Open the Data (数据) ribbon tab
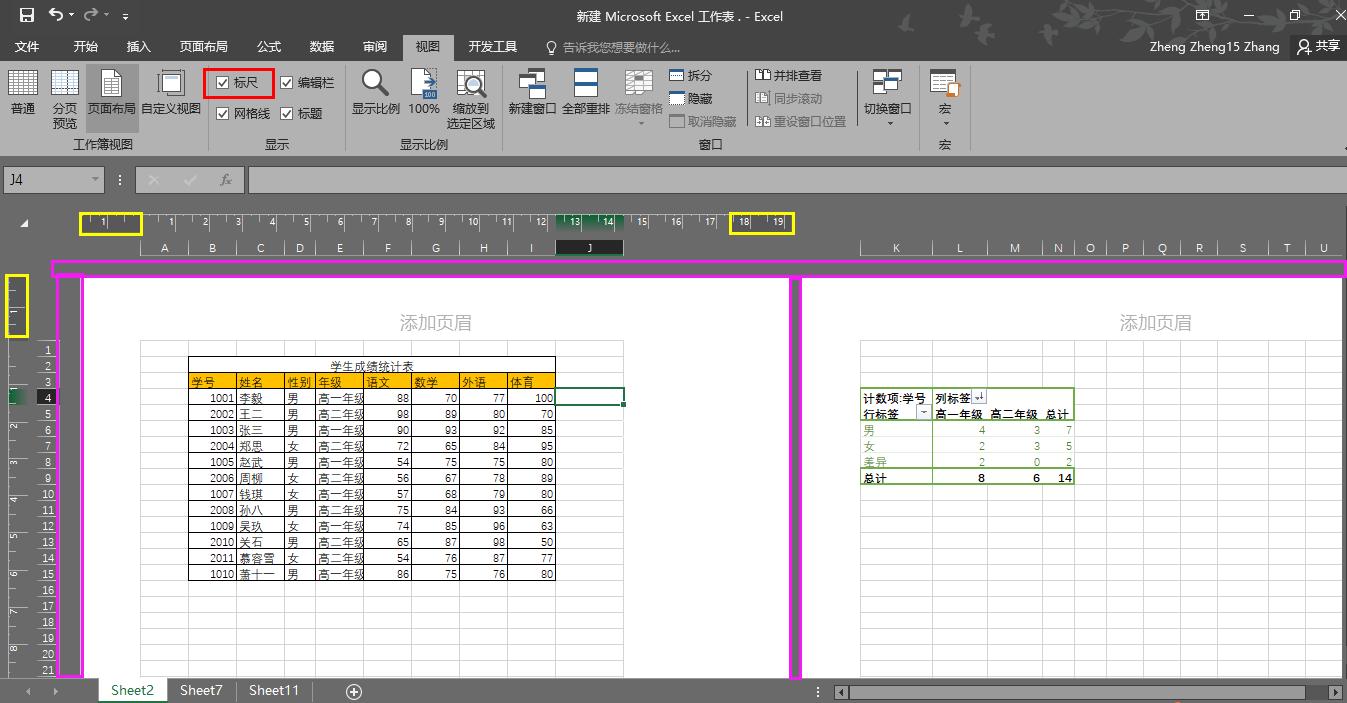The height and width of the screenshot is (703, 1347). (x=322, y=47)
